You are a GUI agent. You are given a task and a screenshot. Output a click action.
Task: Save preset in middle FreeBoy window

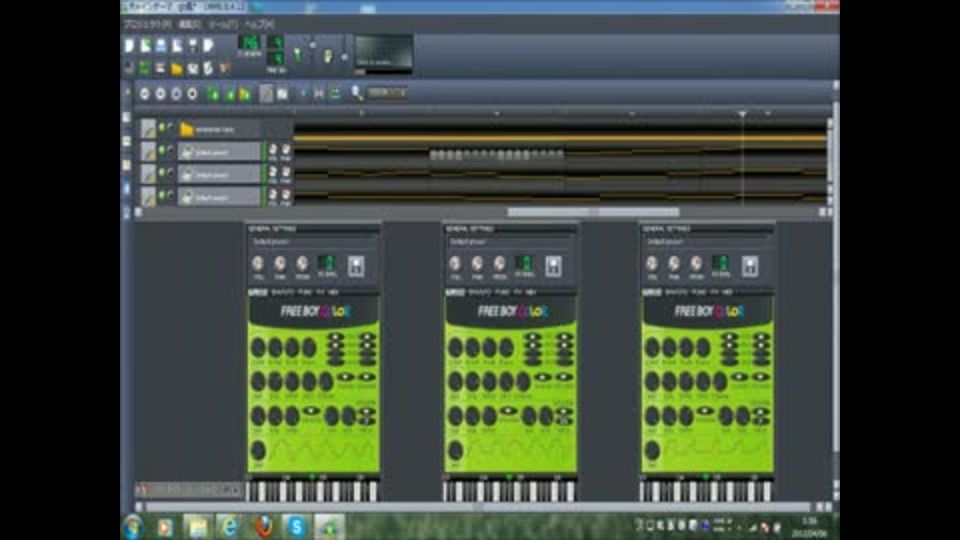(553, 266)
